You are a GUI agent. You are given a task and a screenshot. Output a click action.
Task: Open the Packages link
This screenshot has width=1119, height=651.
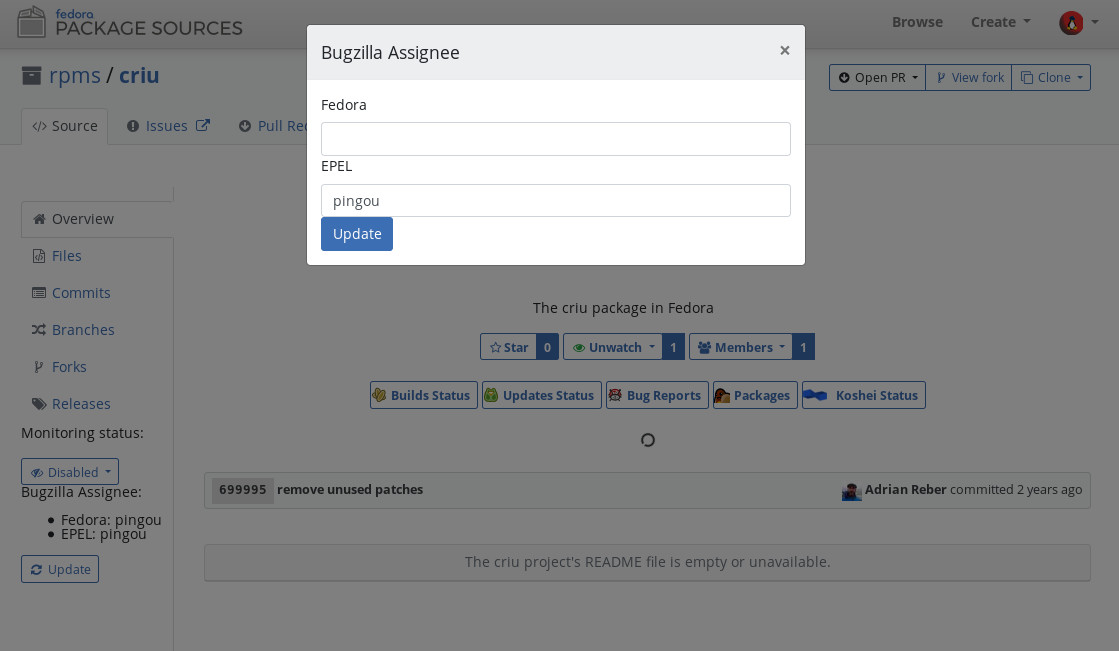tap(755, 395)
